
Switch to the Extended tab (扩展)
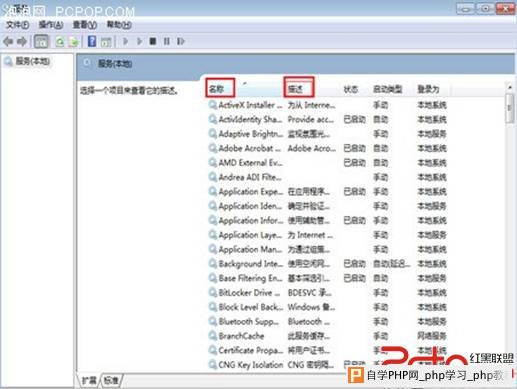(89, 380)
